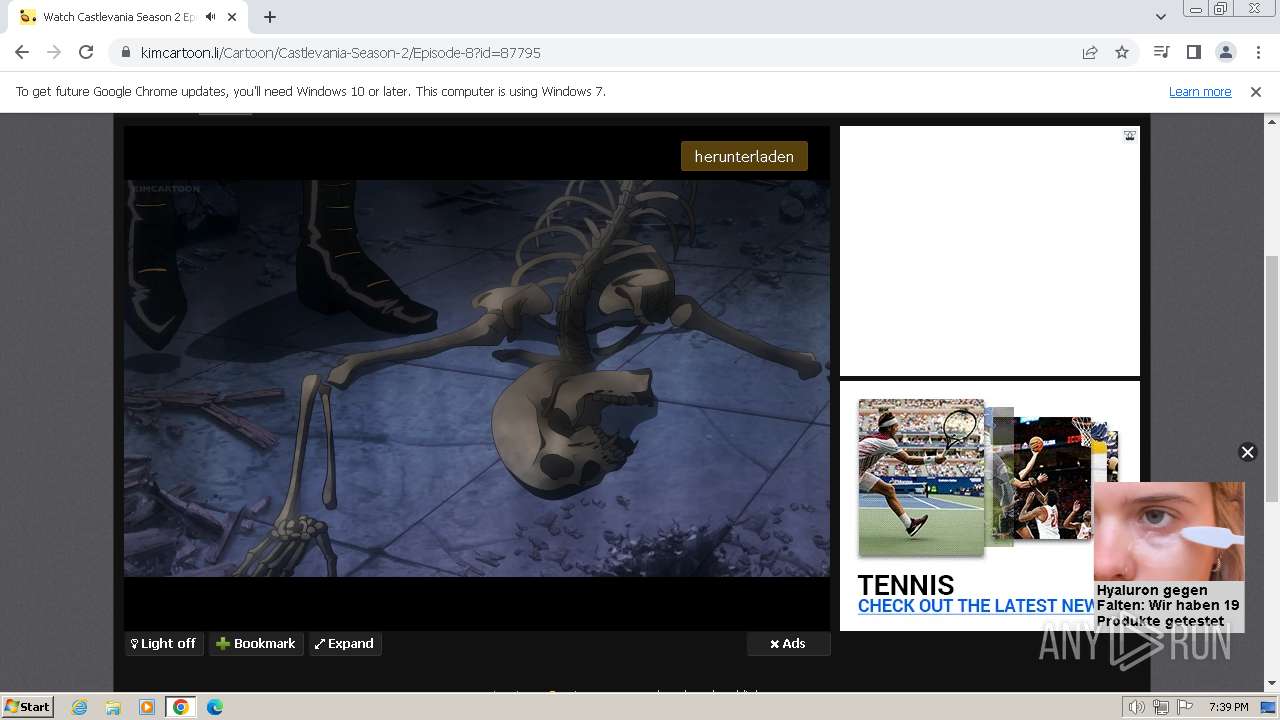Close the Castlevania tab
The image size is (1280, 720).
[233, 17]
